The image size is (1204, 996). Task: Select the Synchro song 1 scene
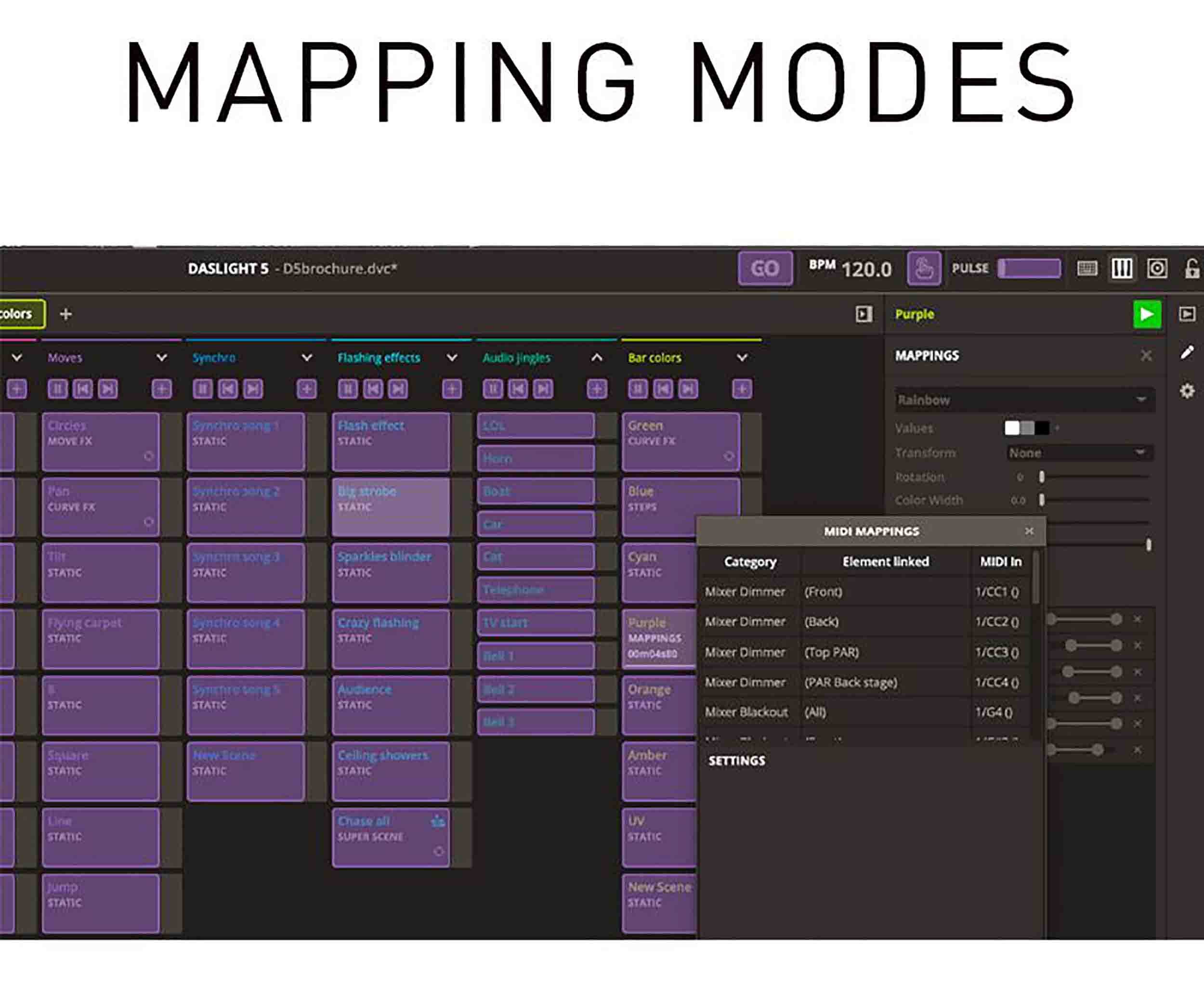[246, 442]
